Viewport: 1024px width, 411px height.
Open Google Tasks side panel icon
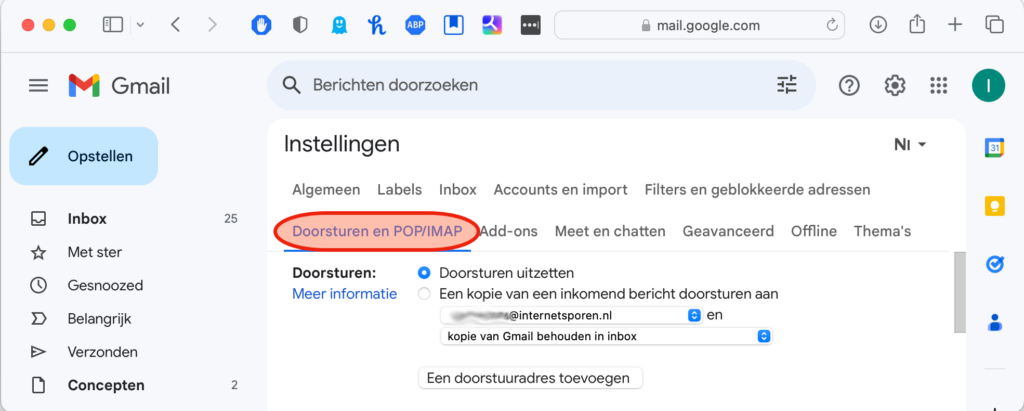tap(995, 264)
